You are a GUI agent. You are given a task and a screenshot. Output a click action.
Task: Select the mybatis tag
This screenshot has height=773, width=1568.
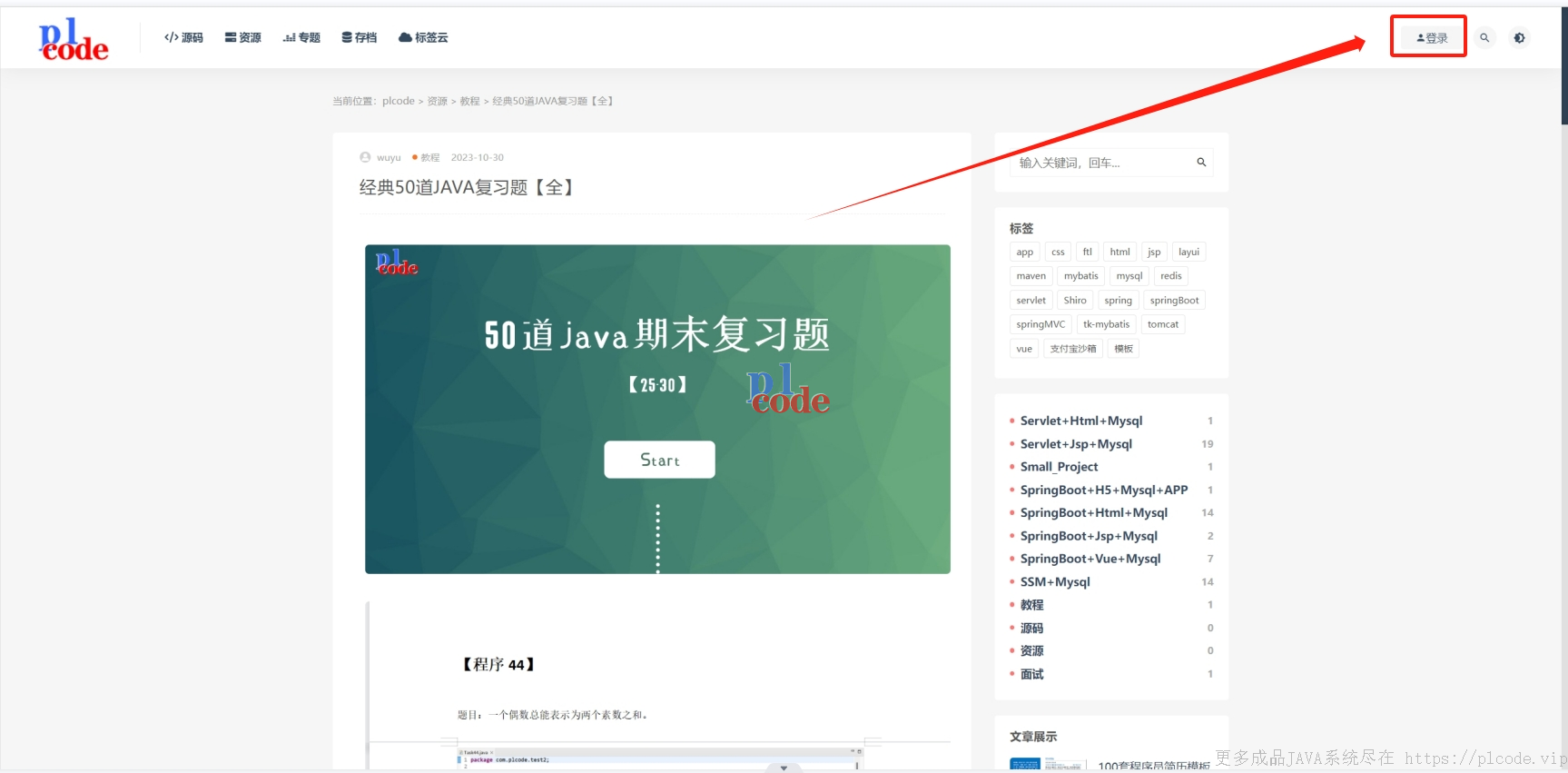coord(1080,276)
